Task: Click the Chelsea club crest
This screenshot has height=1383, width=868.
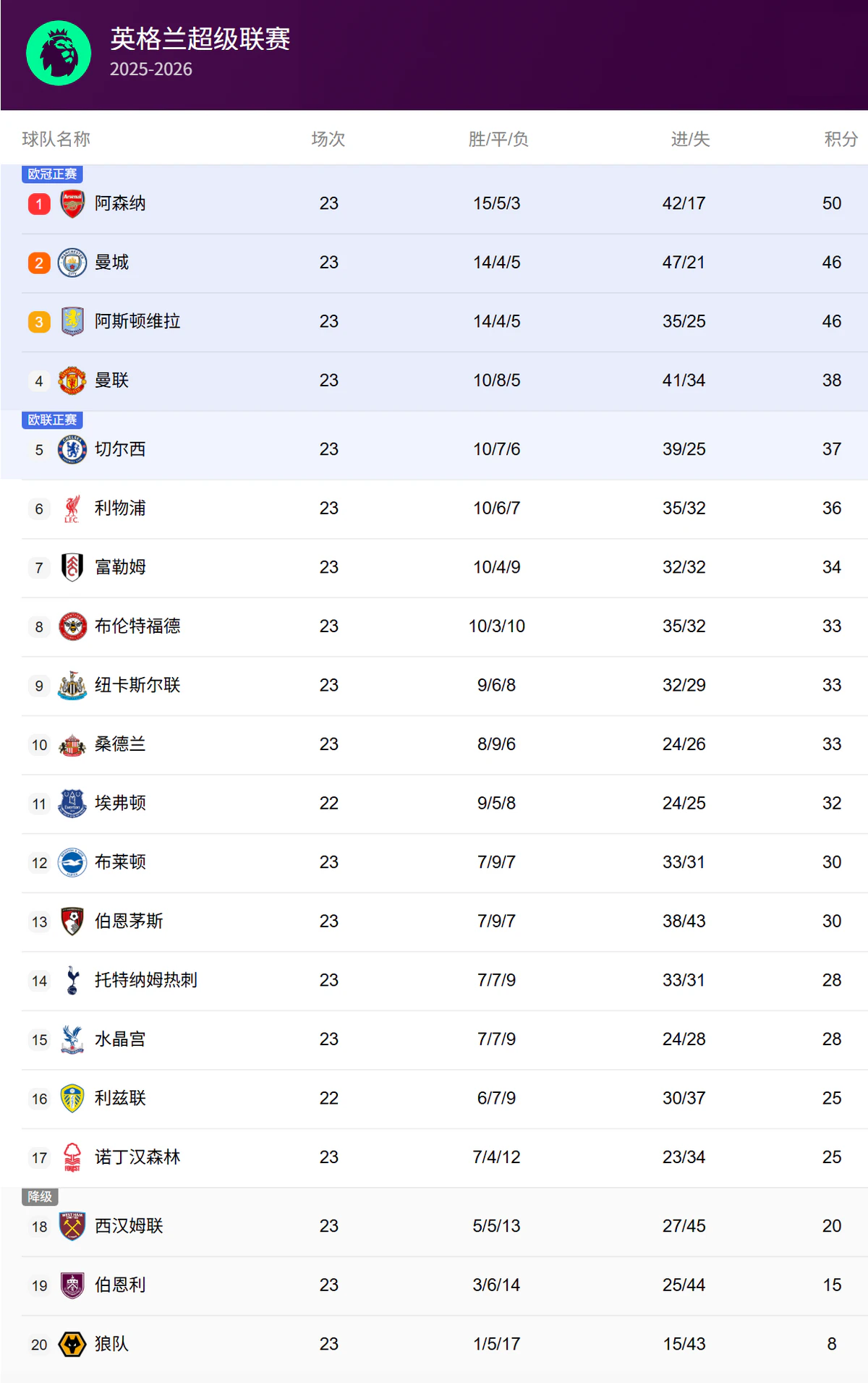Action: pyautogui.click(x=72, y=449)
